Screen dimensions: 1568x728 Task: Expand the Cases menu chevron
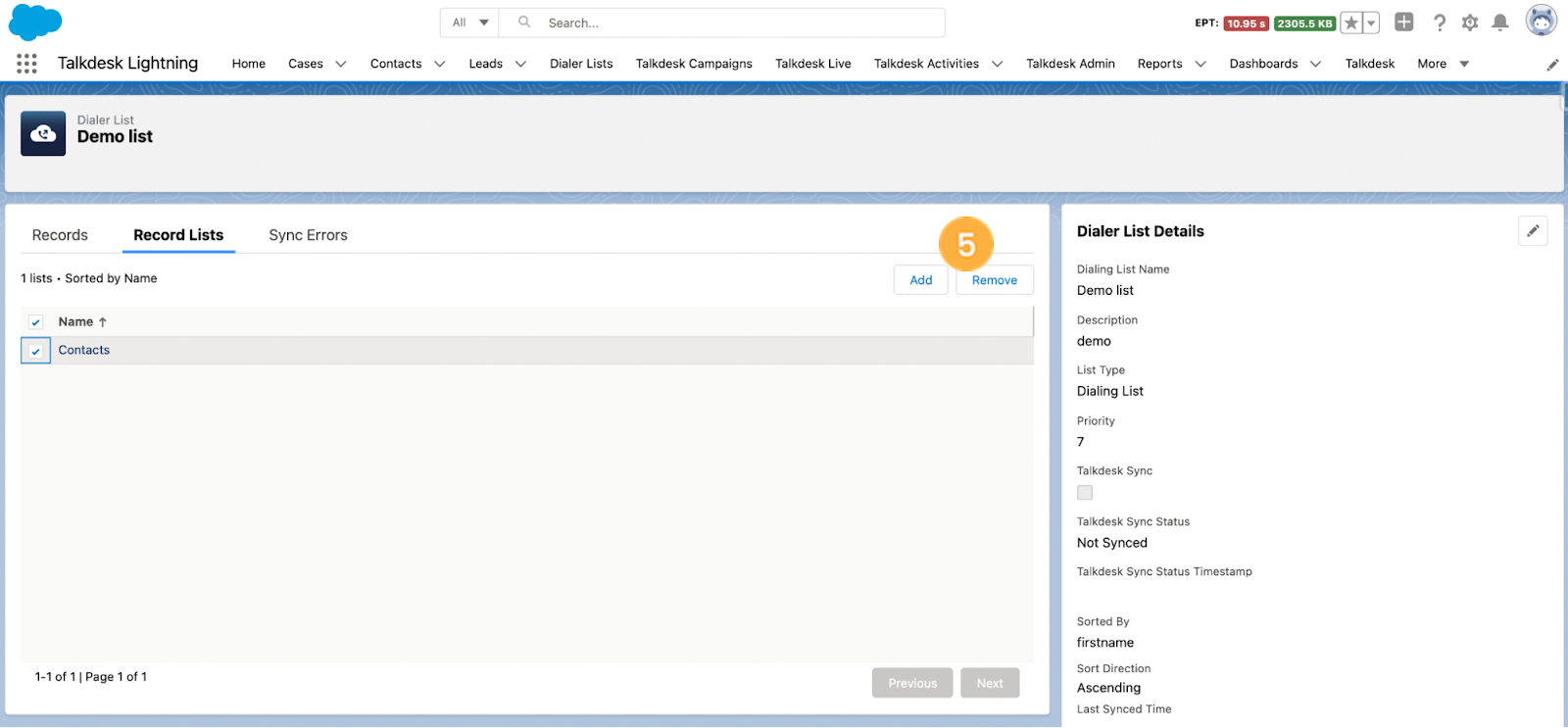point(340,65)
